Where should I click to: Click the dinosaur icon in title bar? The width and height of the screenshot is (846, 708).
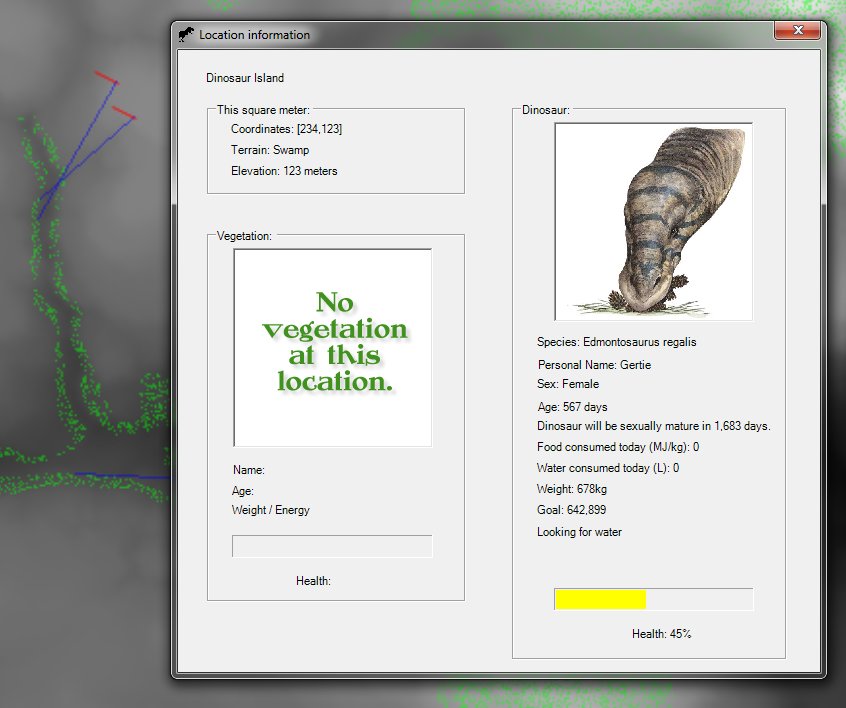(x=186, y=35)
